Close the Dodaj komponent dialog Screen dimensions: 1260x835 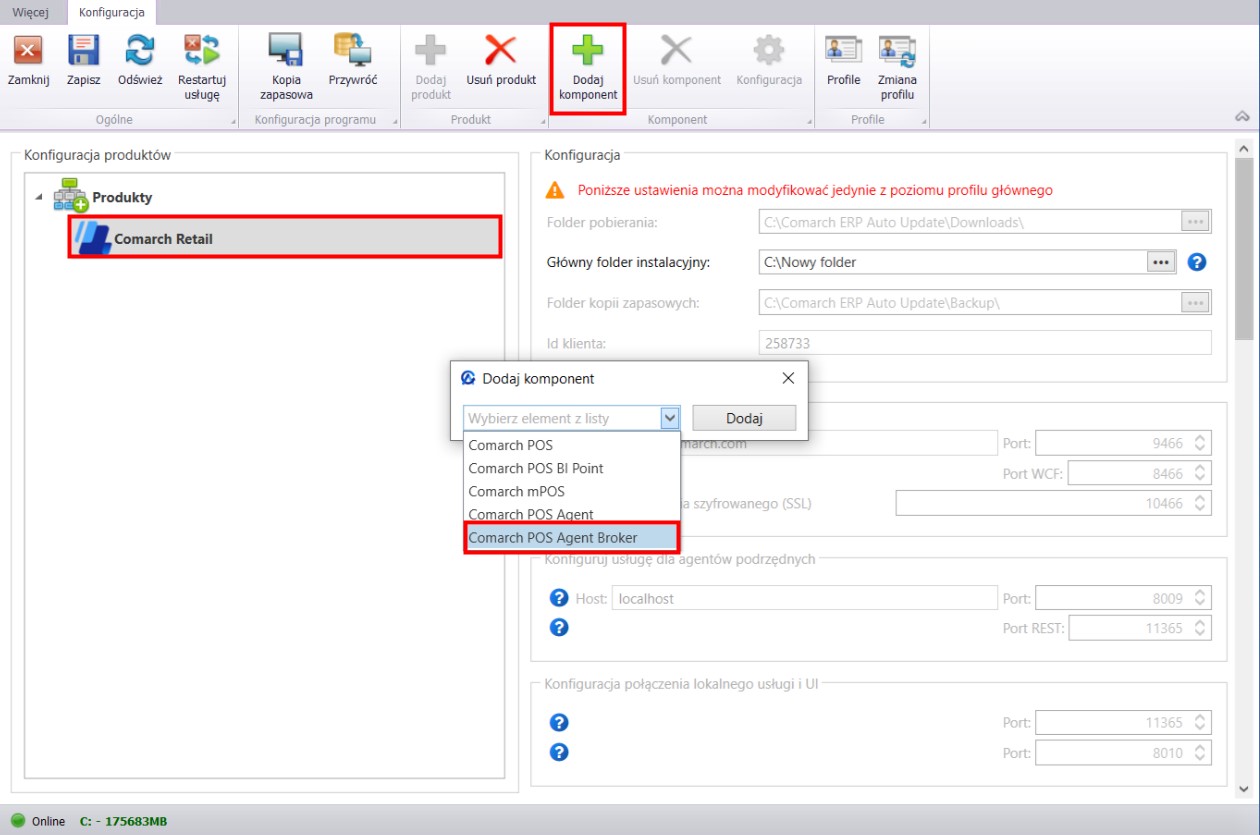click(x=788, y=378)
